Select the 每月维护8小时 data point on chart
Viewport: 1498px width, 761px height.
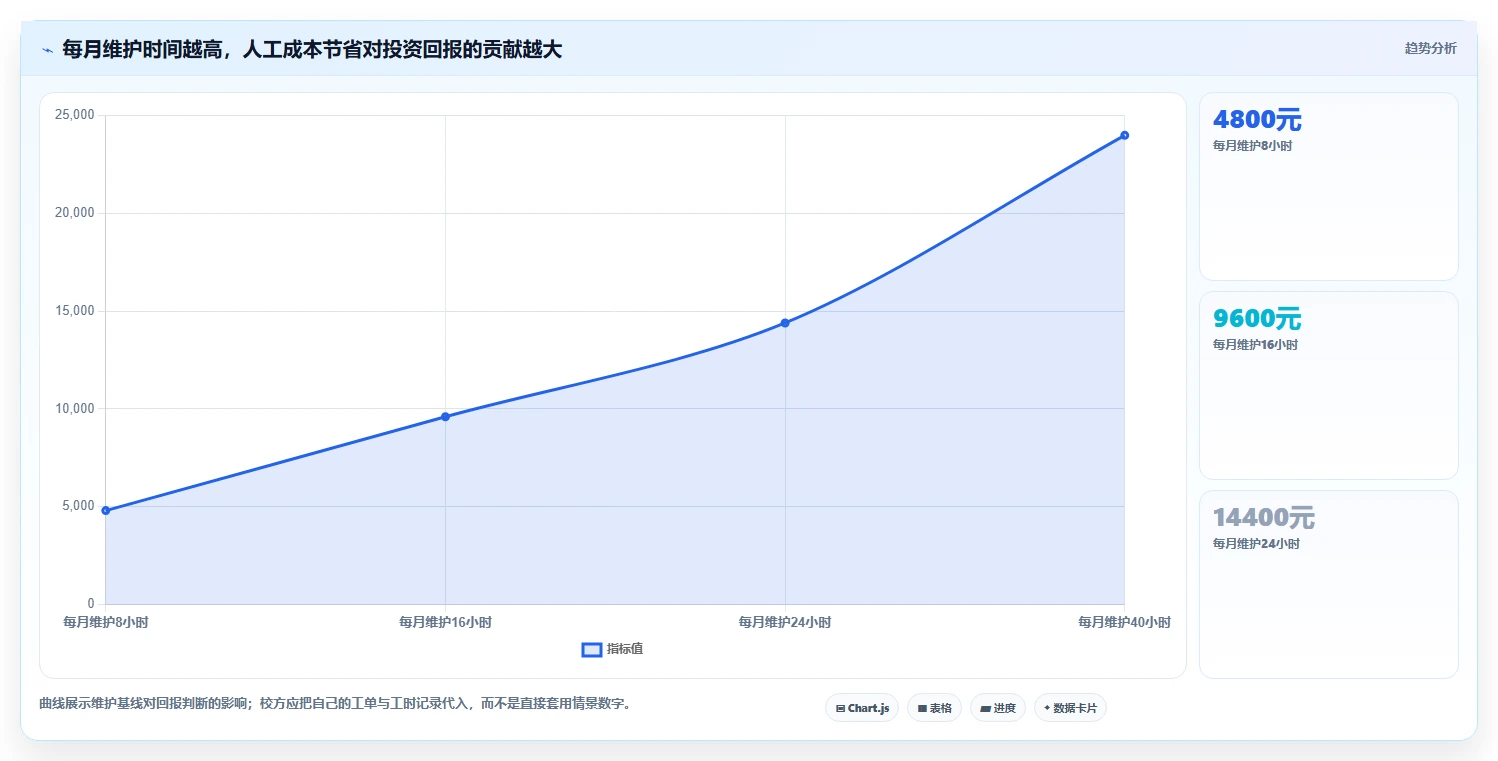(x=105, y=510)
